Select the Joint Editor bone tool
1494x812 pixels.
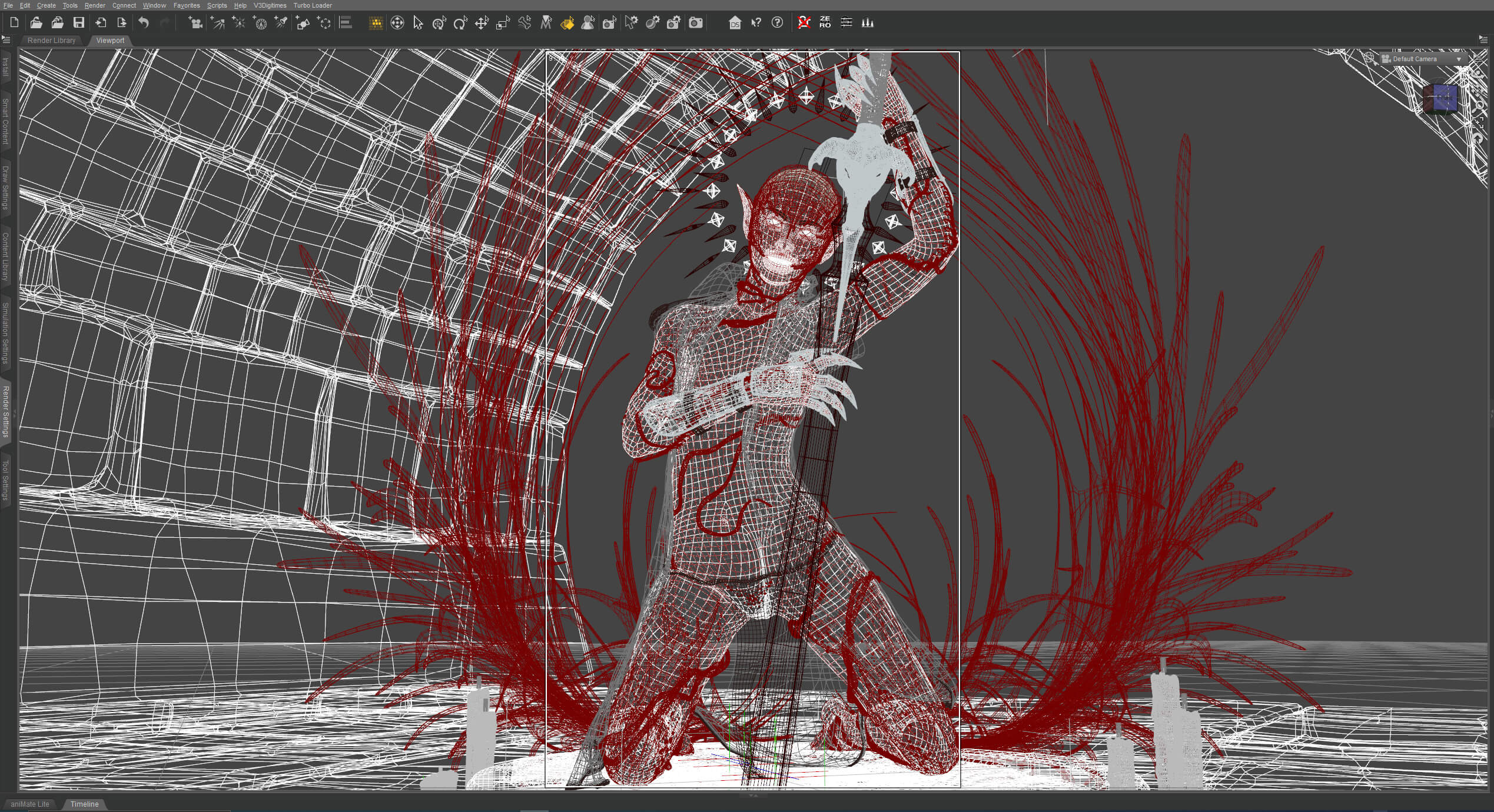pos(524,23)
